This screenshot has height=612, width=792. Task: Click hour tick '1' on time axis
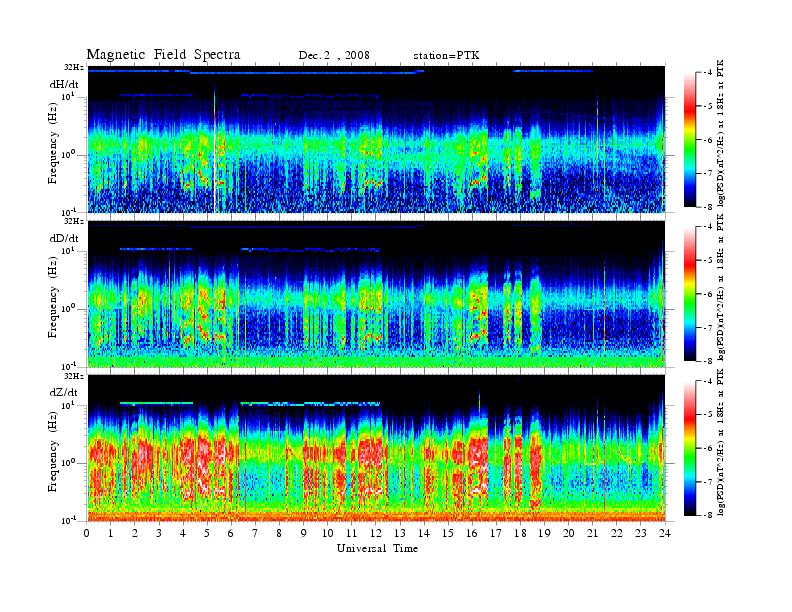coord(111,533)
